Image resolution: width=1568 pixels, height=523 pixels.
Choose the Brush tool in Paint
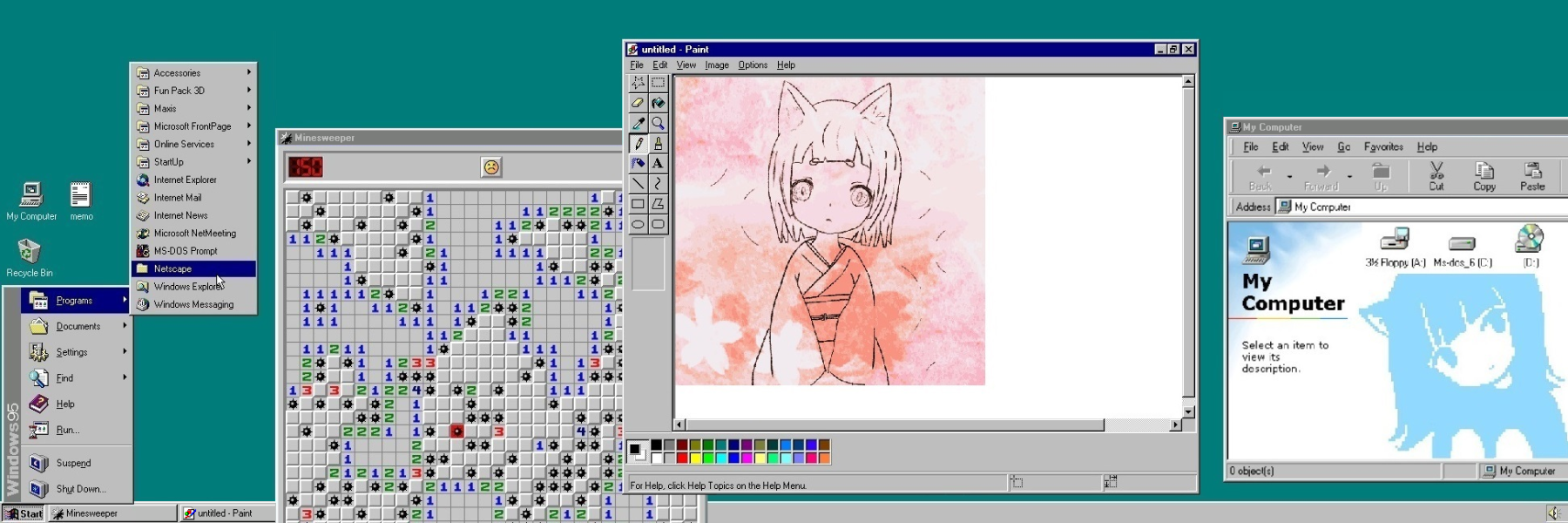coord(658,143)
